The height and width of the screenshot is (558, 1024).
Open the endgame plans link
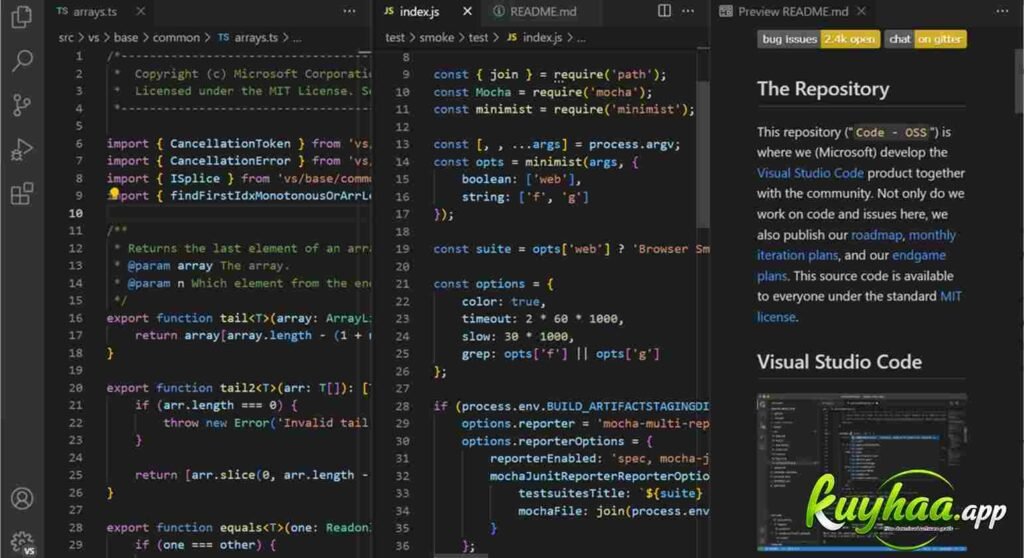[919, 255]
